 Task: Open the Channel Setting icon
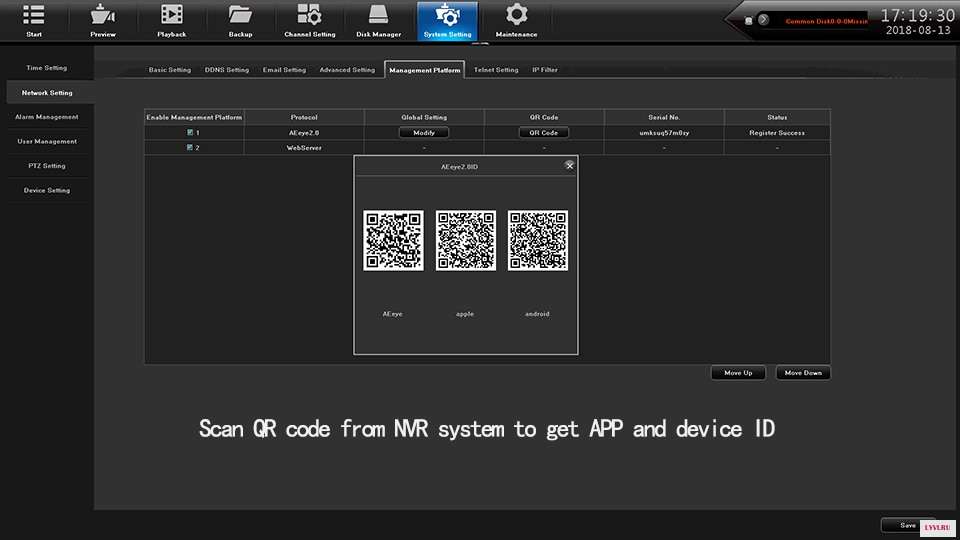tap(309, 16)
